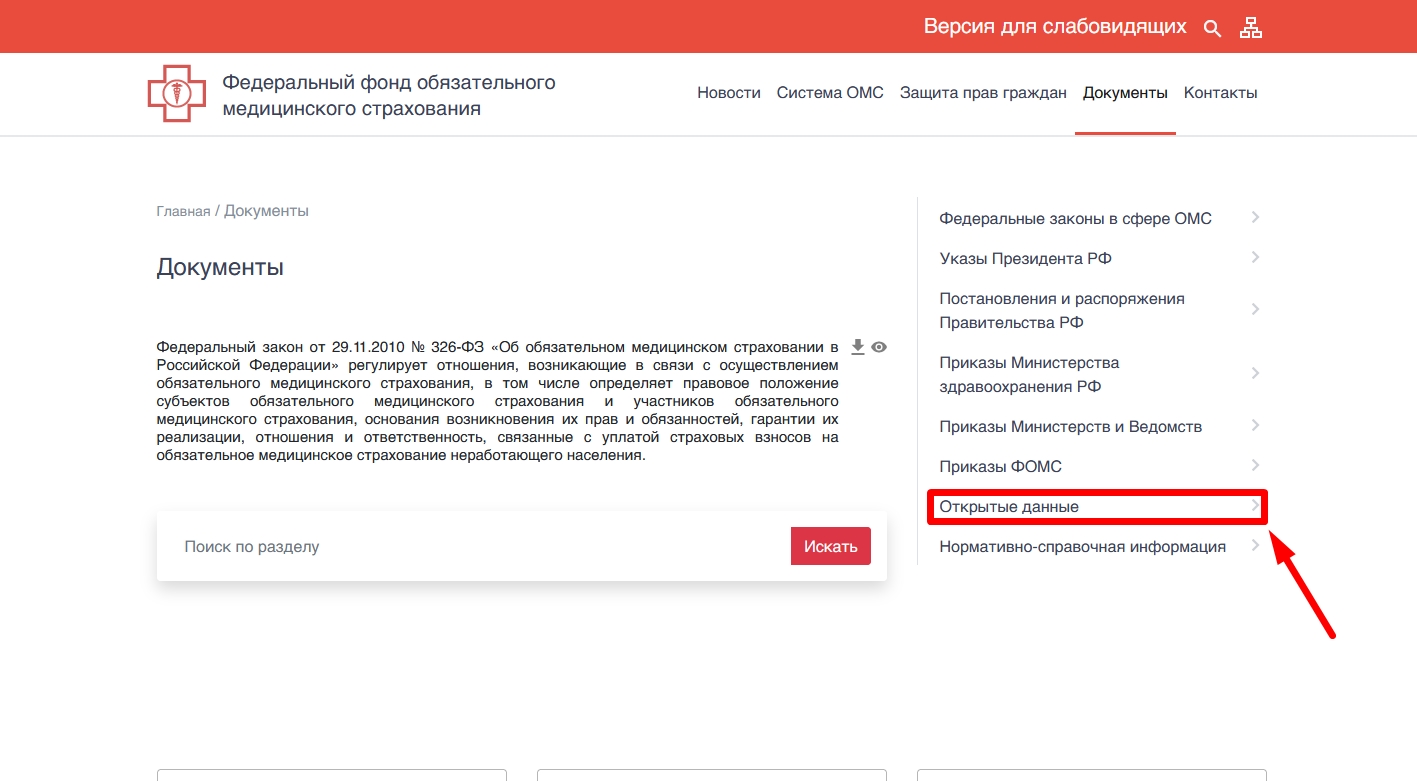Open Приказы Министерства здравоохранения РФ
This screenshot has width=1417, height=781.
pyautogui.click(x=1029, y=374)
